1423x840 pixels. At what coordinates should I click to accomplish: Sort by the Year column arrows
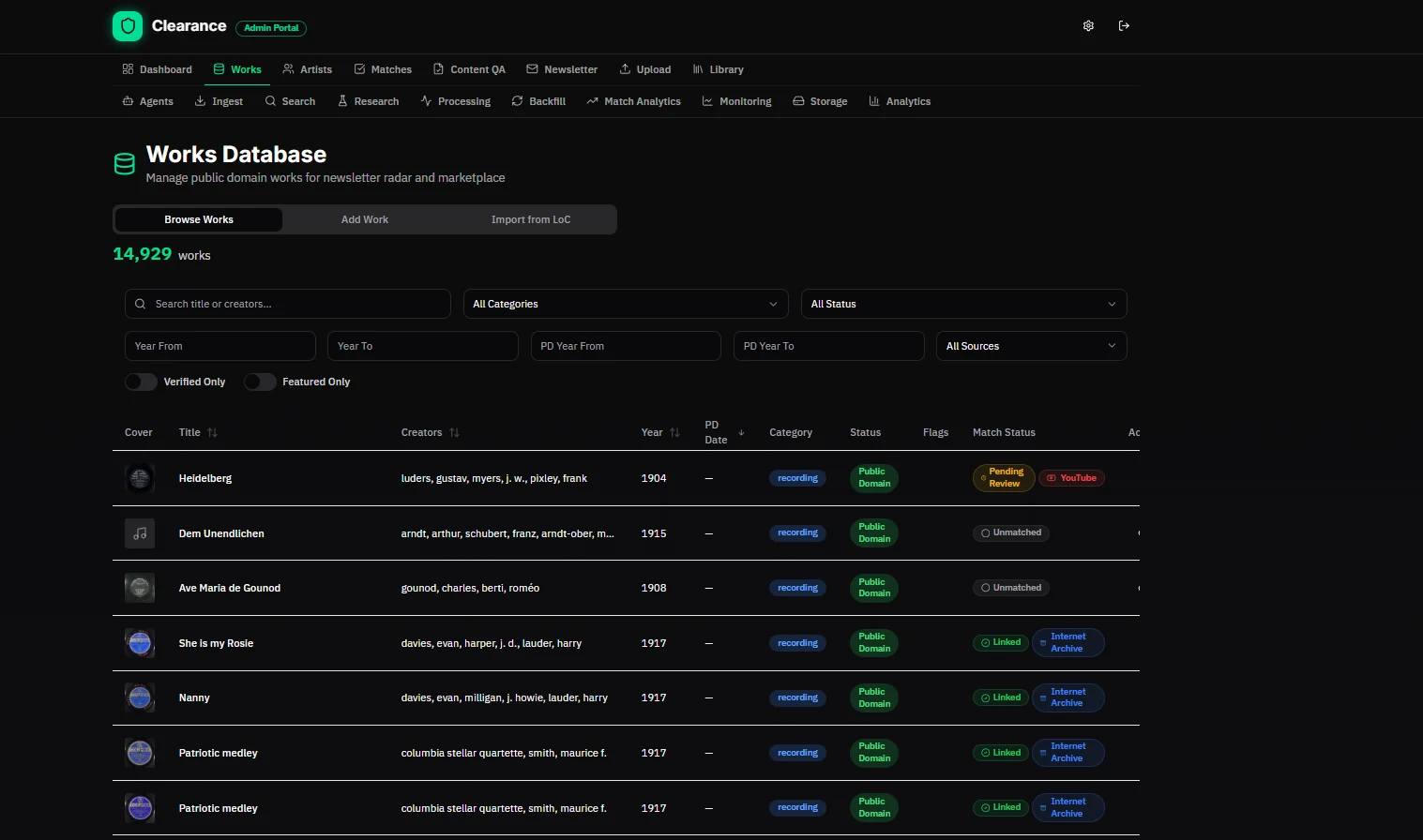[674, 432]
